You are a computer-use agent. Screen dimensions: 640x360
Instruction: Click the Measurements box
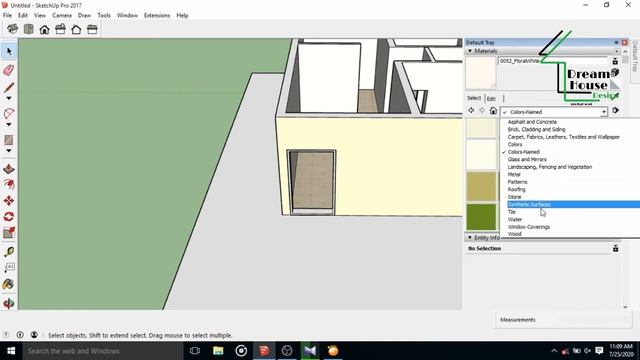pyautogui.click(x=563, y=320)
